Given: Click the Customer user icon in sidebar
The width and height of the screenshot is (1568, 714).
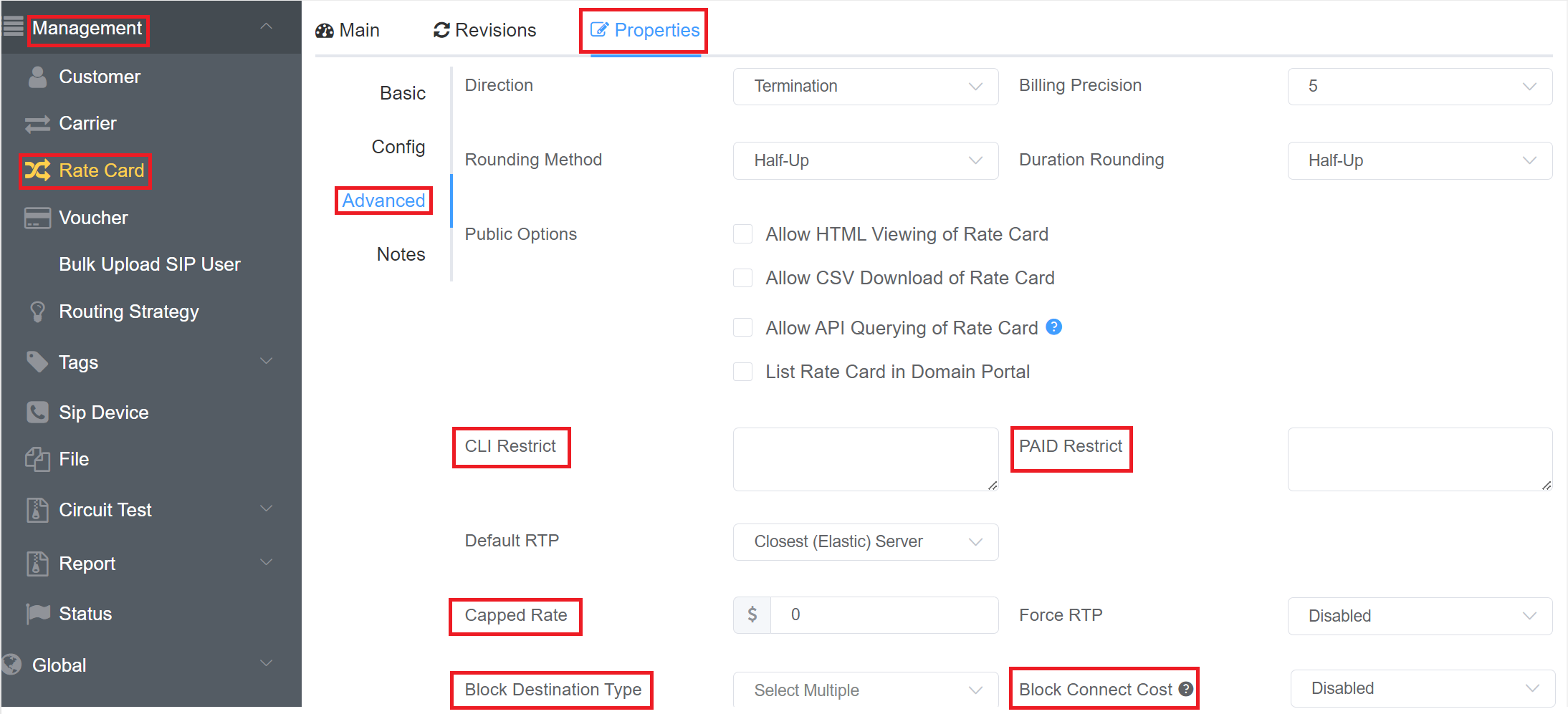Looking at the screenshot, I should tap(37, 77).
